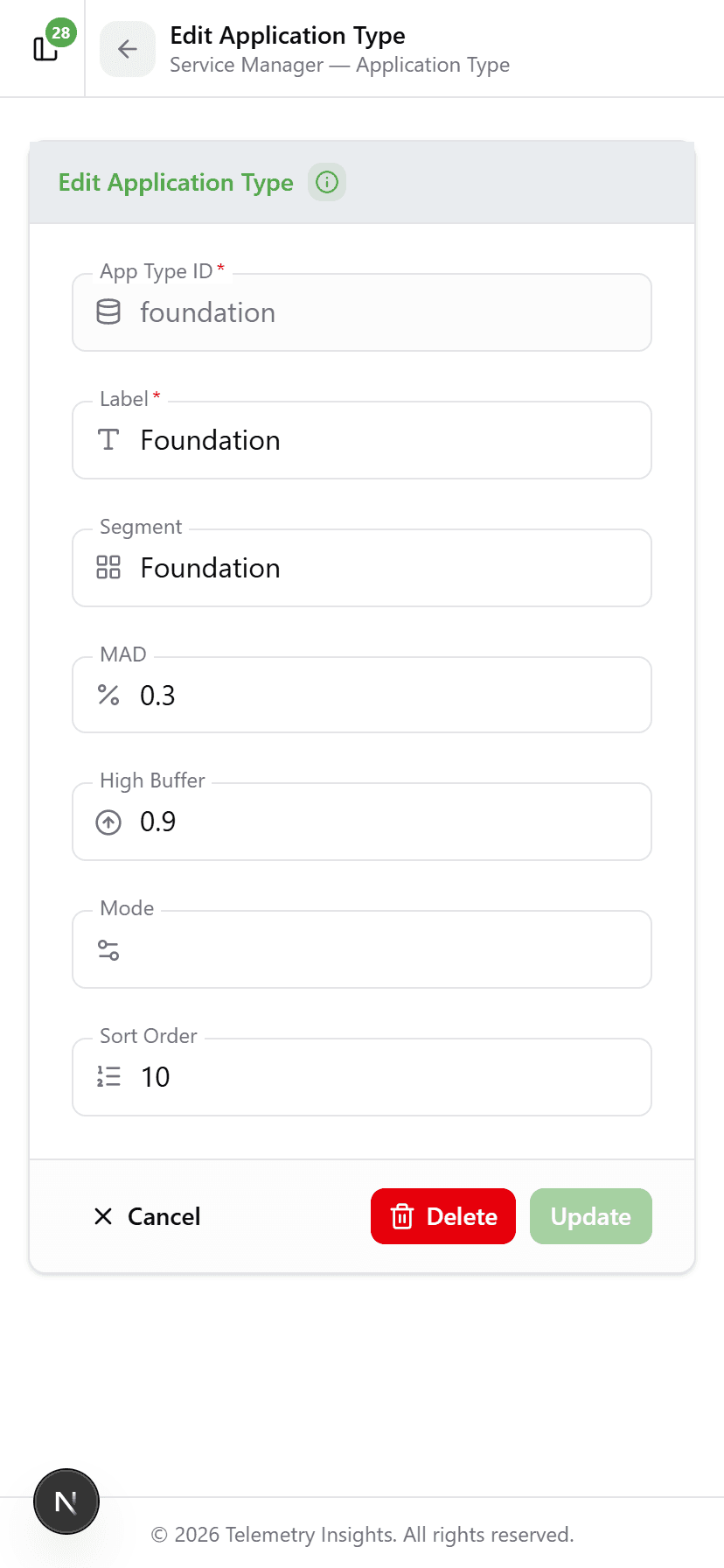Click the T text icon beside Foundation label
Image resolution: width=724 pixels, height=1568 pixels.
coord(108,440)
